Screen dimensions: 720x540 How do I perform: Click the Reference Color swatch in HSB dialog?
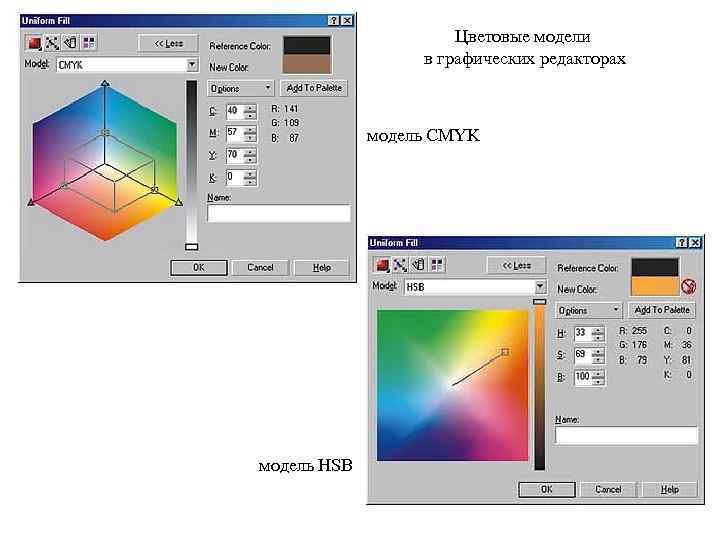click(x=655, y=268)
